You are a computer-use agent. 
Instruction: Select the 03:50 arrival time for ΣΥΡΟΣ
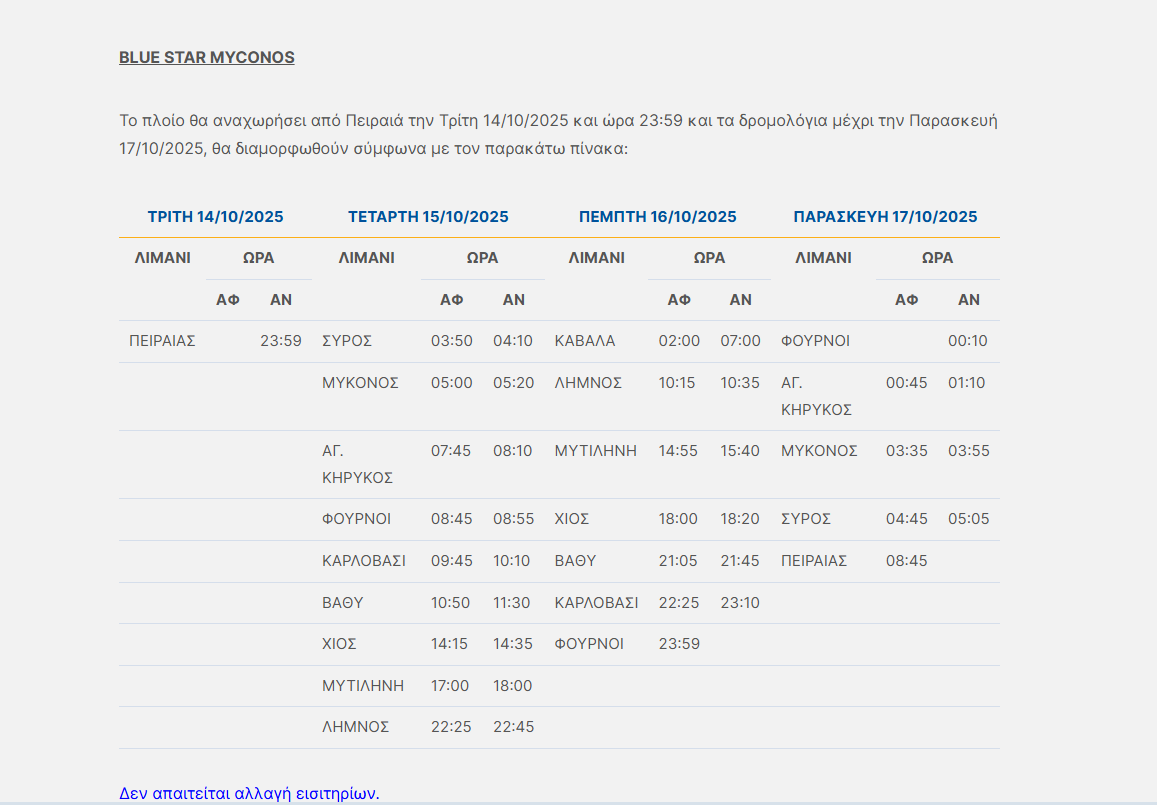451,341
